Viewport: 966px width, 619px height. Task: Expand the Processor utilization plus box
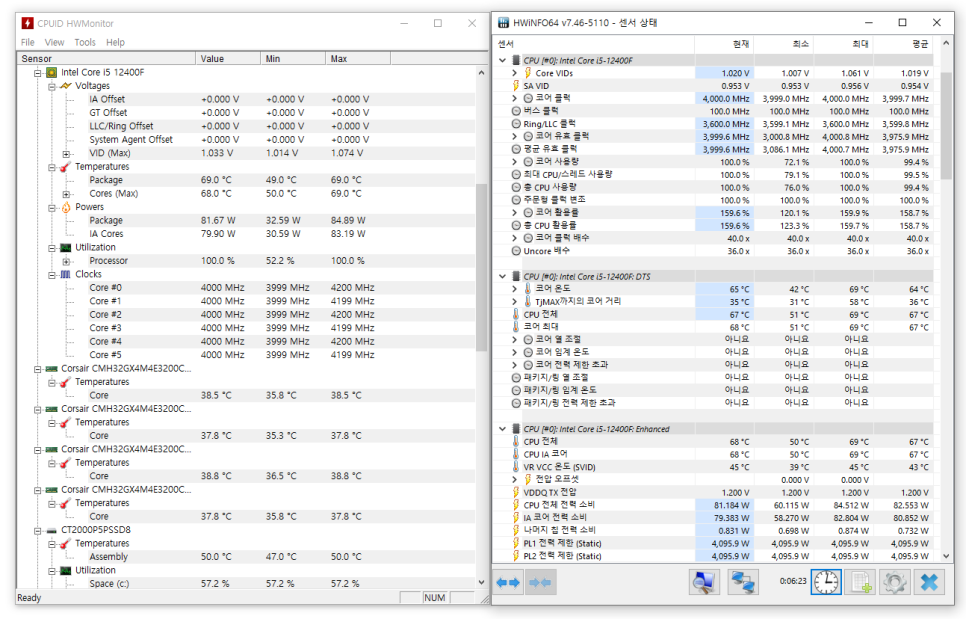tap(66, 261)
